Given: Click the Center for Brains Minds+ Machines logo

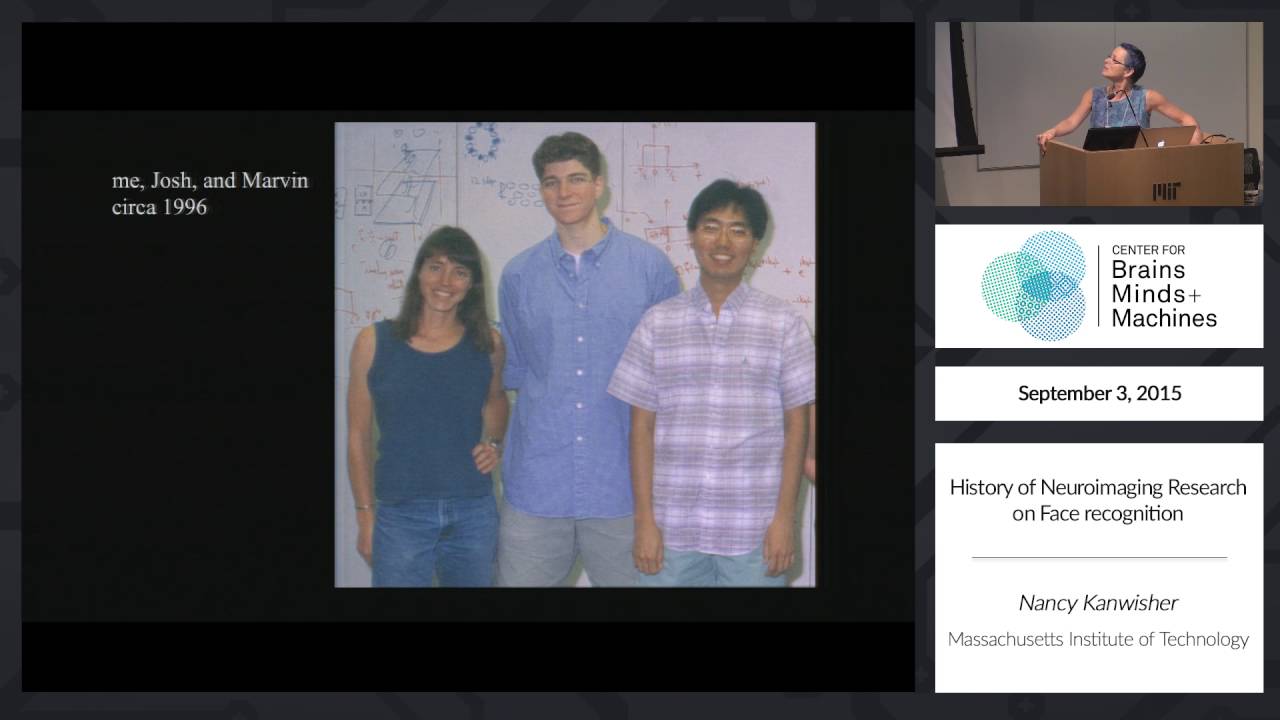Looking at the screenshot, I should click(1099, 286).
